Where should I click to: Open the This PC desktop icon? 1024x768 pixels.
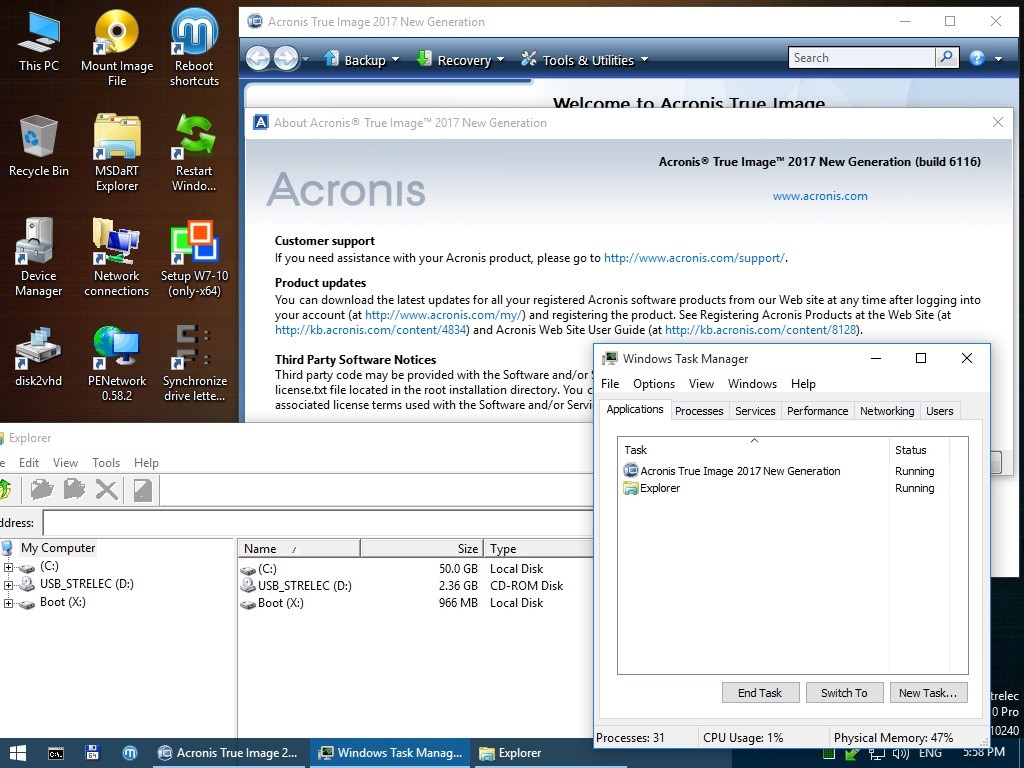pos(39,40)
